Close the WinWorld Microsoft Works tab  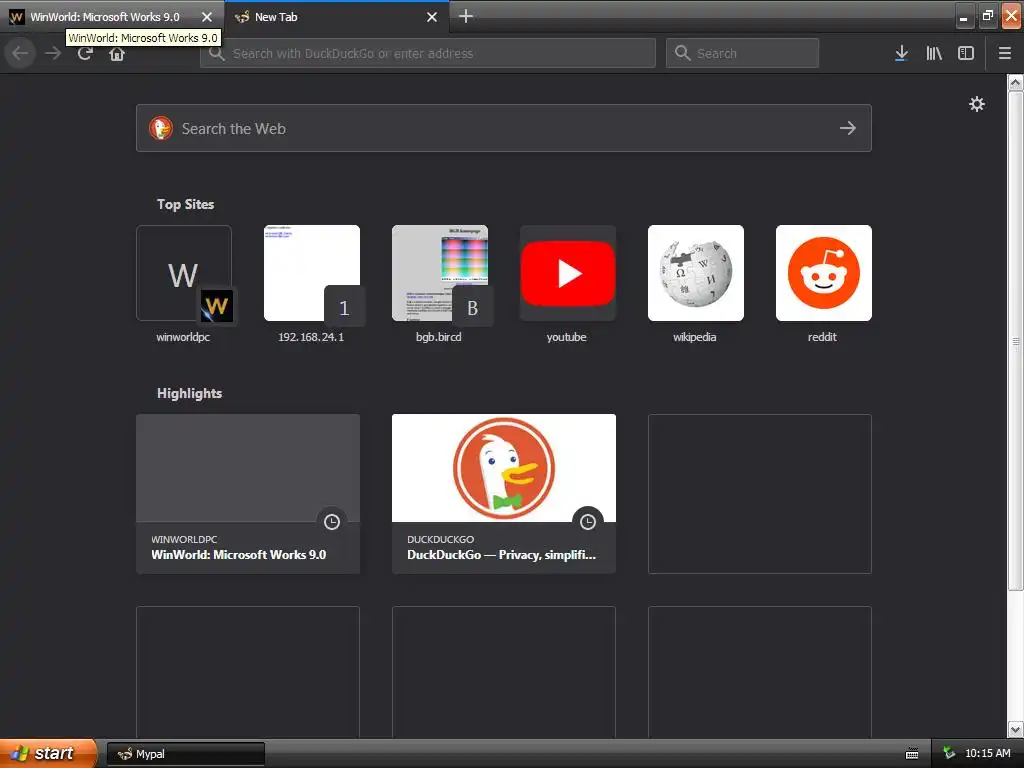pyautogui.click(x=207, y=17)
